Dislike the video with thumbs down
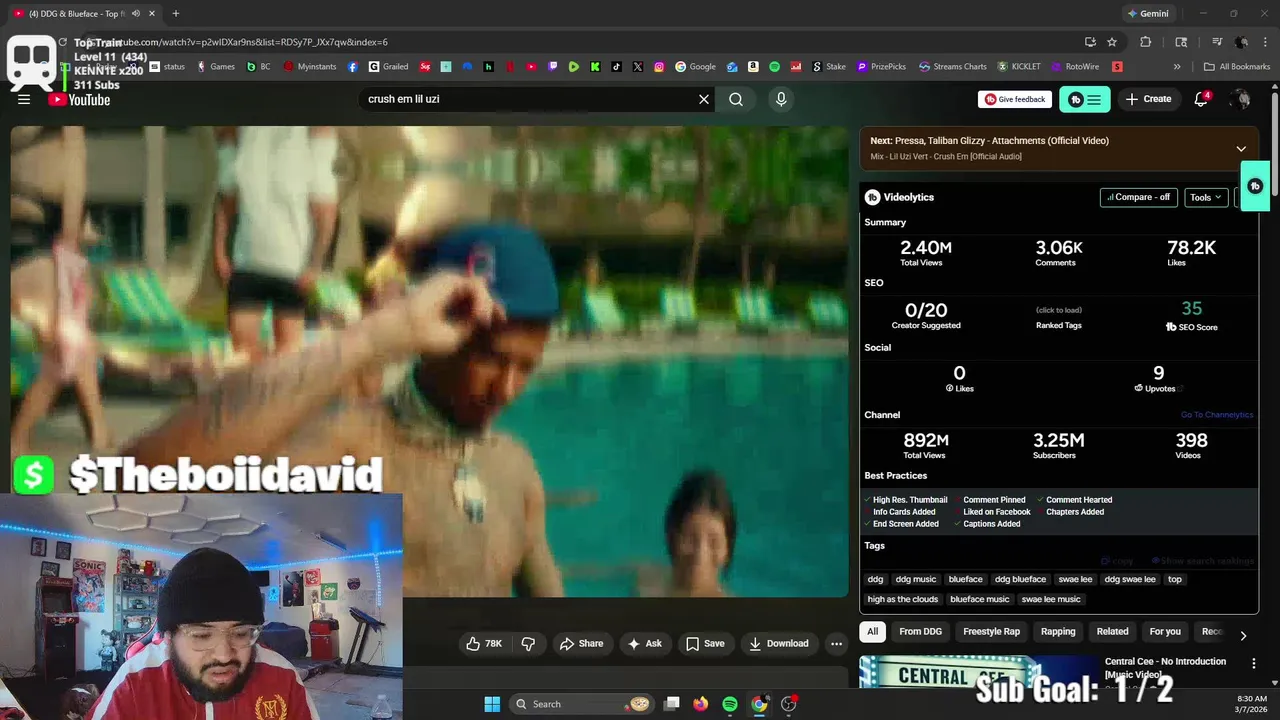Viewport: 1280px width, 720px height. click(x=529, y=644)
